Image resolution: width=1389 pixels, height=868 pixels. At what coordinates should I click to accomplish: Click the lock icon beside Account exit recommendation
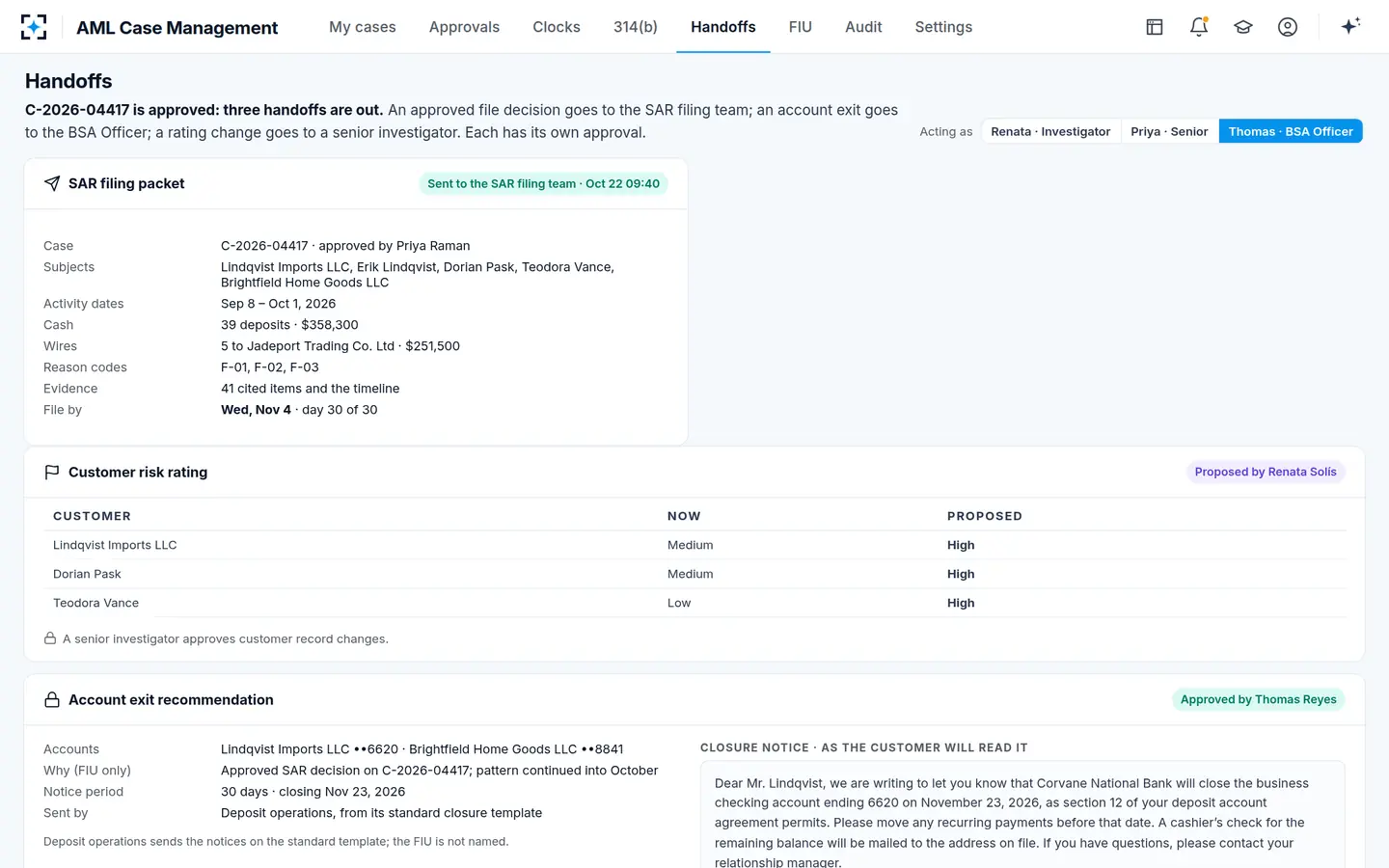[52, 699]
